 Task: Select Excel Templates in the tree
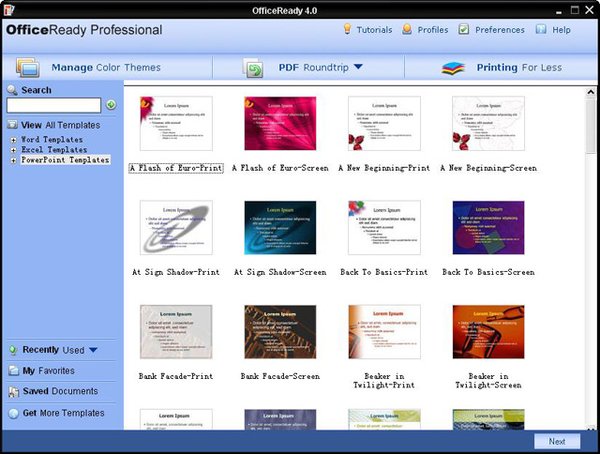[54, 150]
